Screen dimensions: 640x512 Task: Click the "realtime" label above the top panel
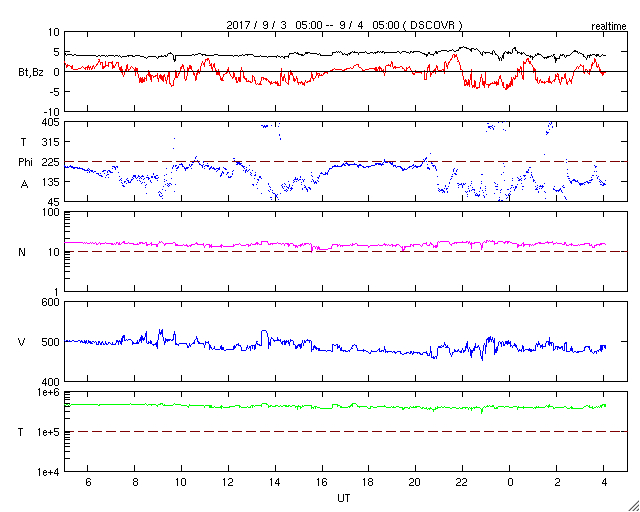609,27
